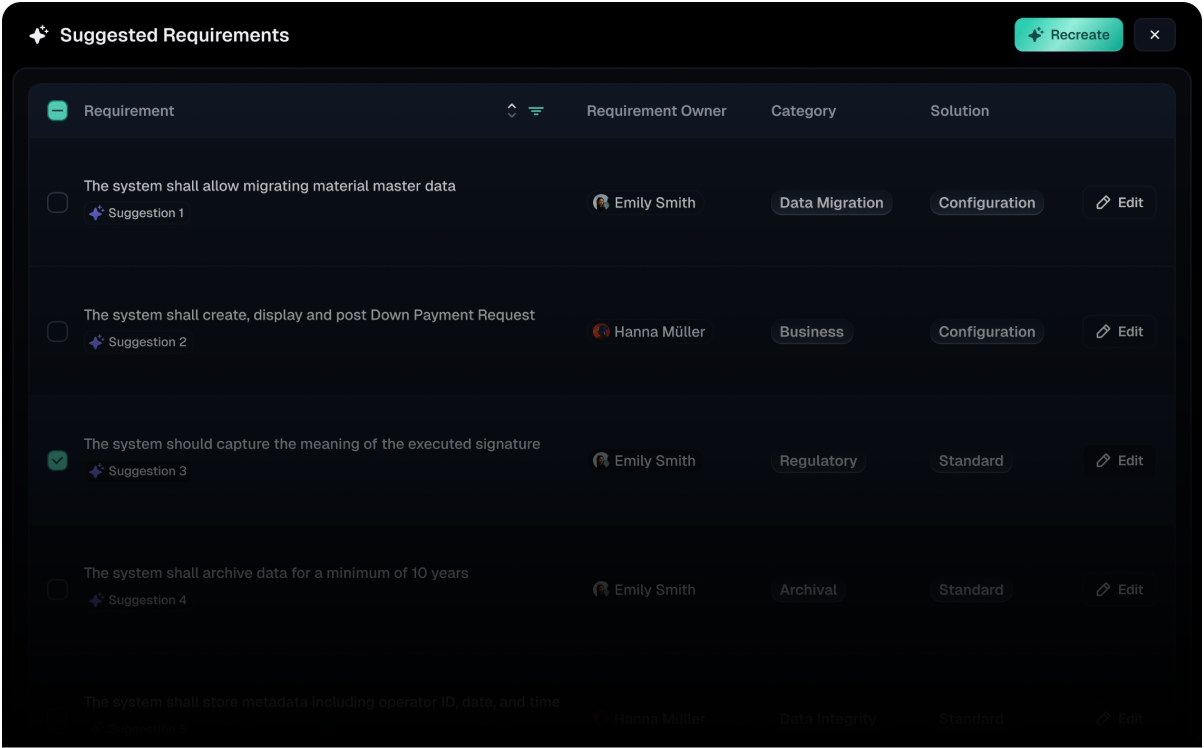Open the Data Migration category tag

(x=831, y=203)
